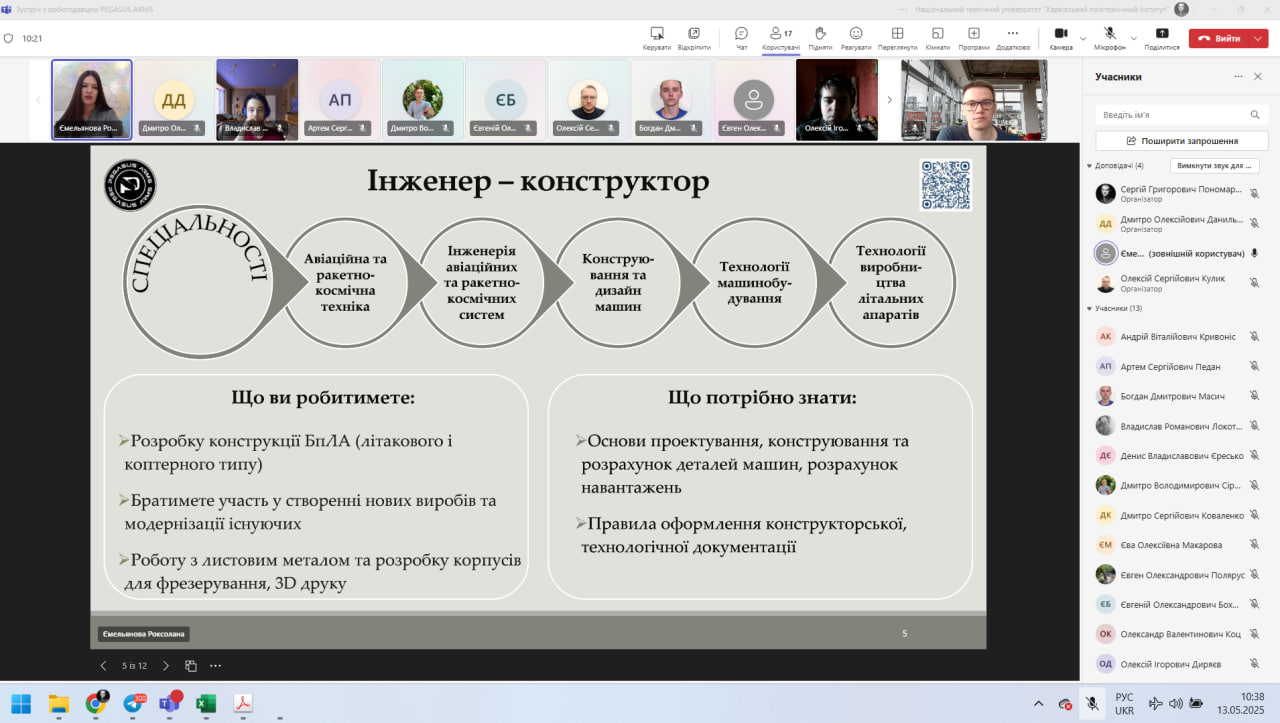The height and width of the screenshot is (723, 1280).
Task: Raise hand with the Підняти button
Action: pyautogui.click(x=820, y=38)
